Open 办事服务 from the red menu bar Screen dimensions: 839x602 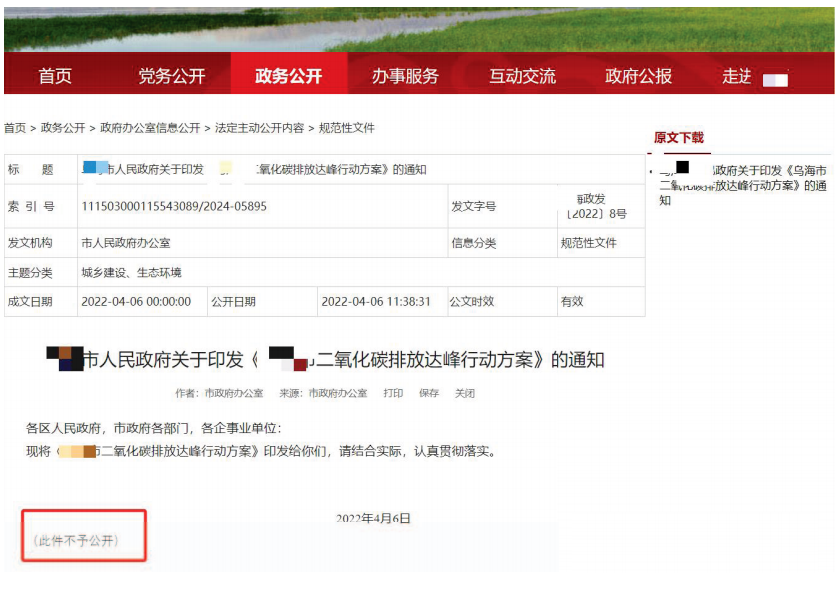pyautogui.click(x=405, y=77)
